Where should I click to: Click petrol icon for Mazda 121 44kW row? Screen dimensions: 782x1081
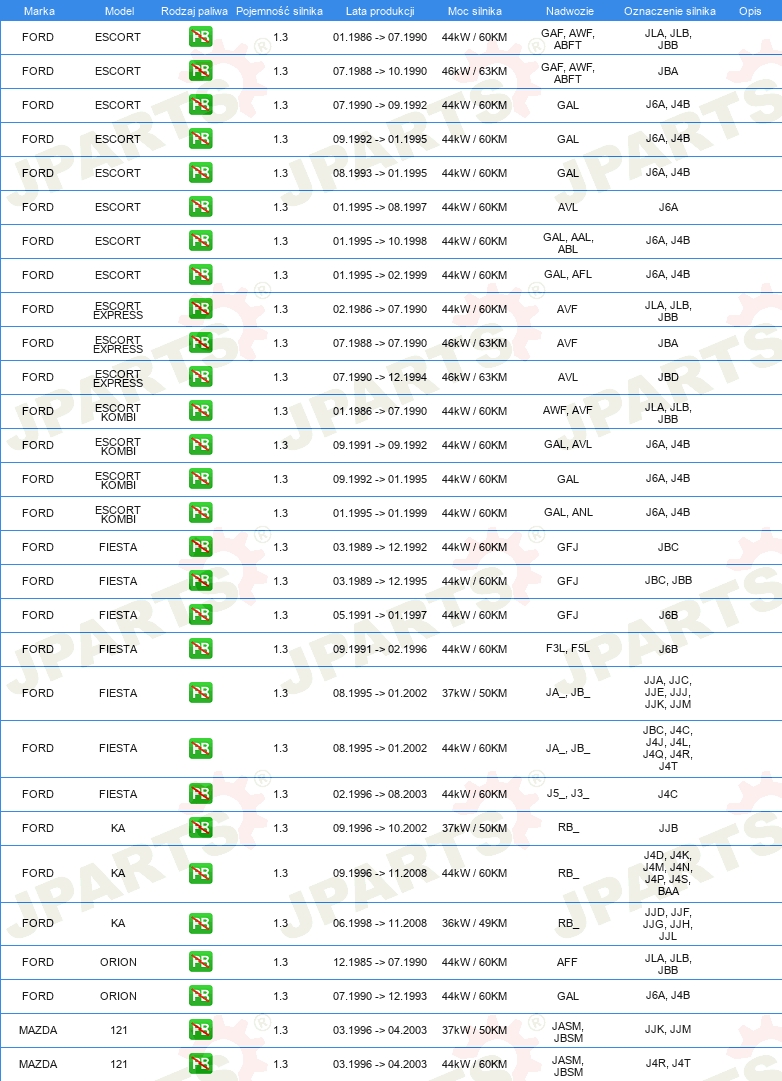201,1064
